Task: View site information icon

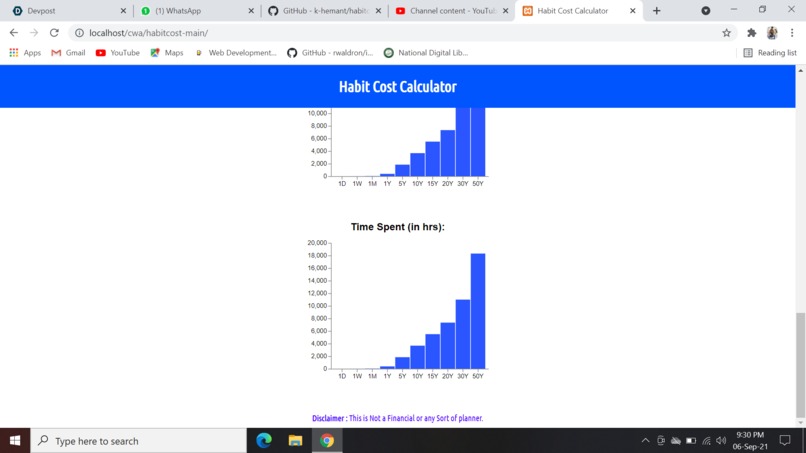Action: (79, 33)
